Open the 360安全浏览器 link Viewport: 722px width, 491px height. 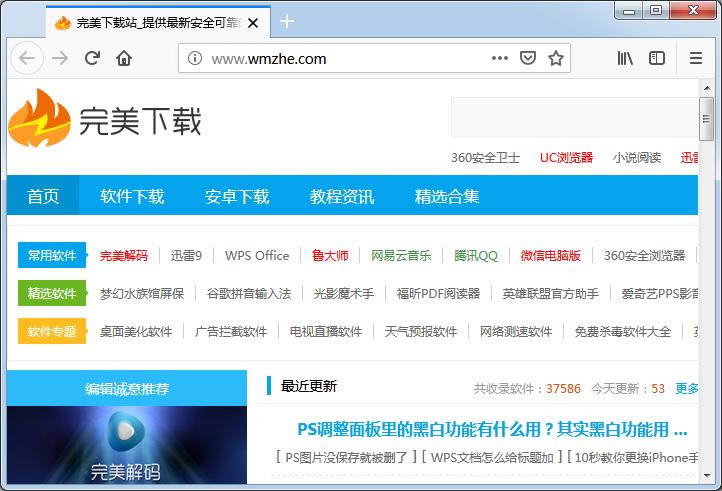[x=644, y=255]
